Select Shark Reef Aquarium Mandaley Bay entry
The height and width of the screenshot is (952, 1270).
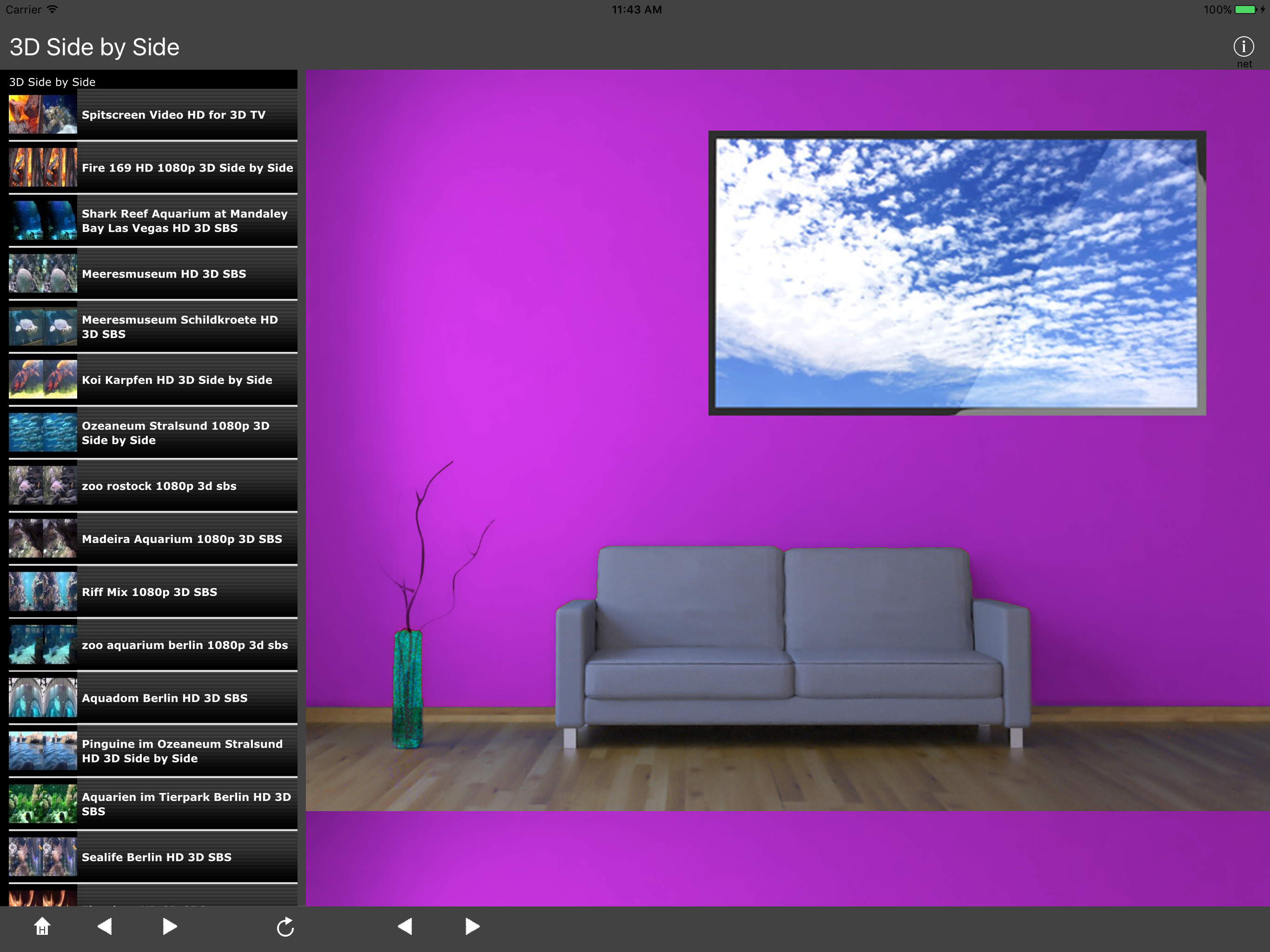[x=184, y=220]
